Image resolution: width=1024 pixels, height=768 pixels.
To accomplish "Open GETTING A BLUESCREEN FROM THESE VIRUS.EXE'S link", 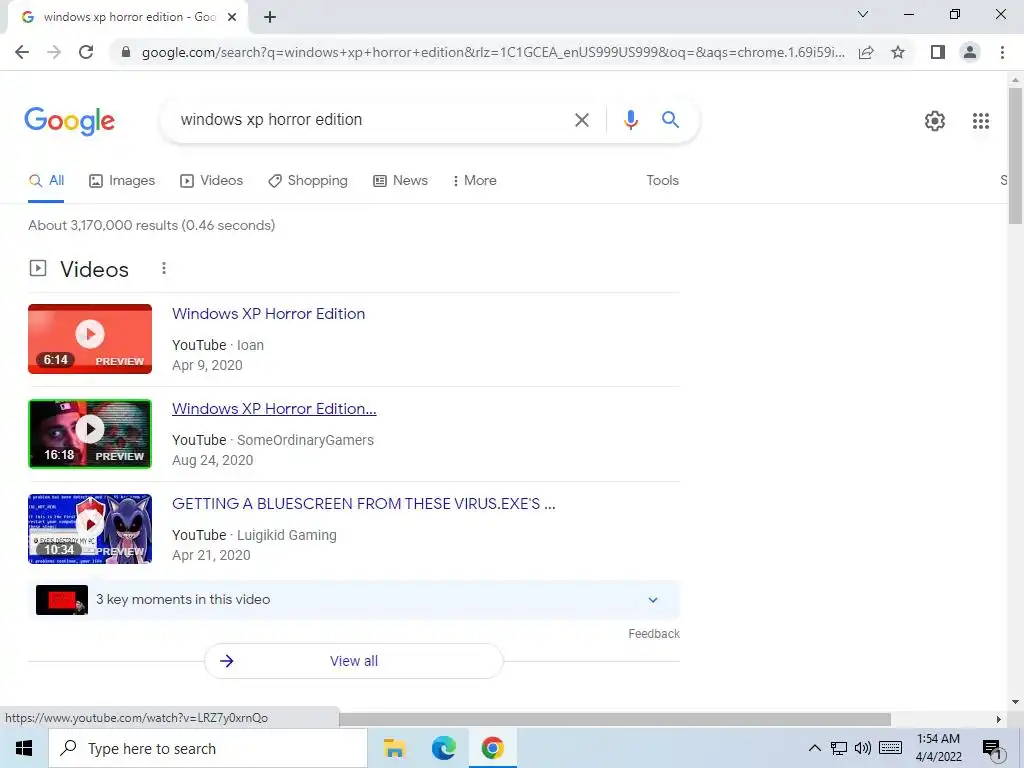I will pyautogui.click(x=364, y=504).
